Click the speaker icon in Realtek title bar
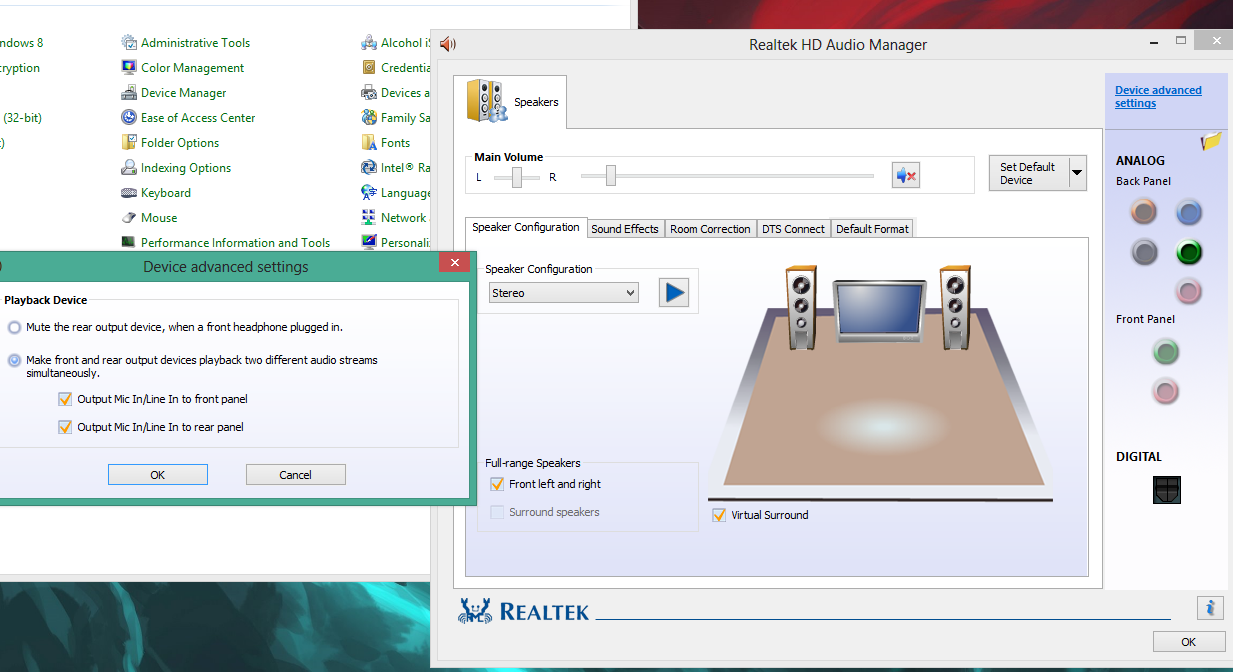The width and height of the screenshot is (1233, 672). 448,44
